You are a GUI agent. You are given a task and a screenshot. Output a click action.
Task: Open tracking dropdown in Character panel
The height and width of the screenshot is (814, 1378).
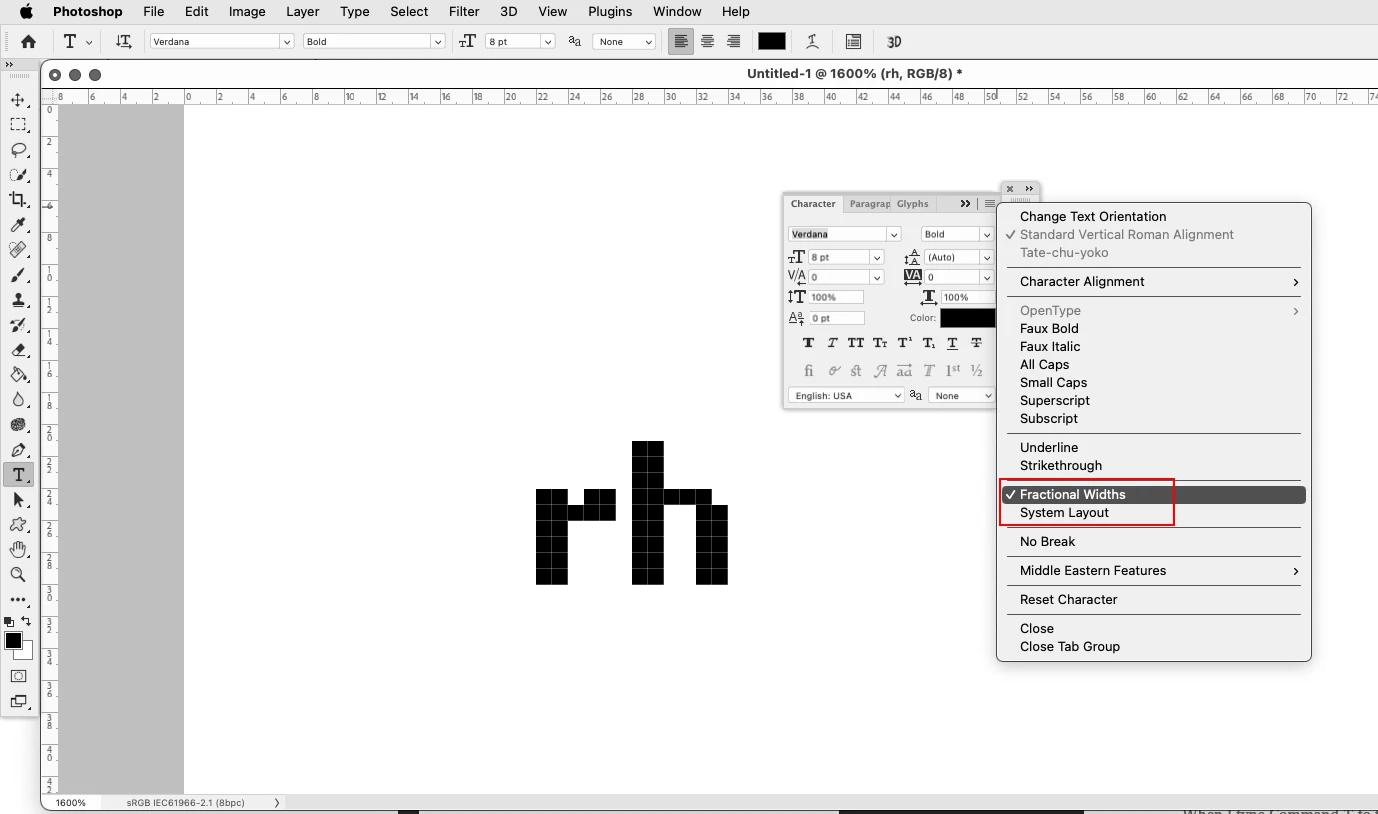pos(986,277)
